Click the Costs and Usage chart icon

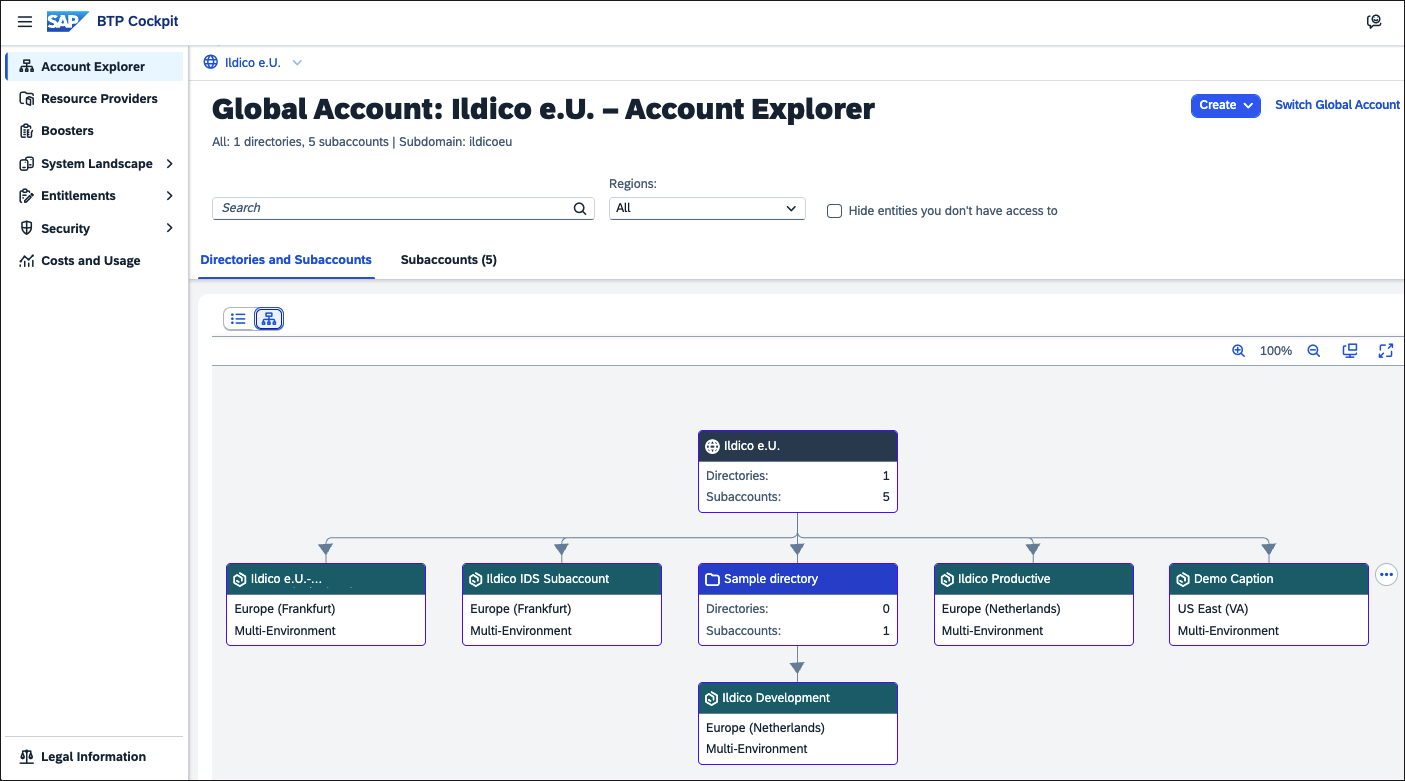(27, 261)
